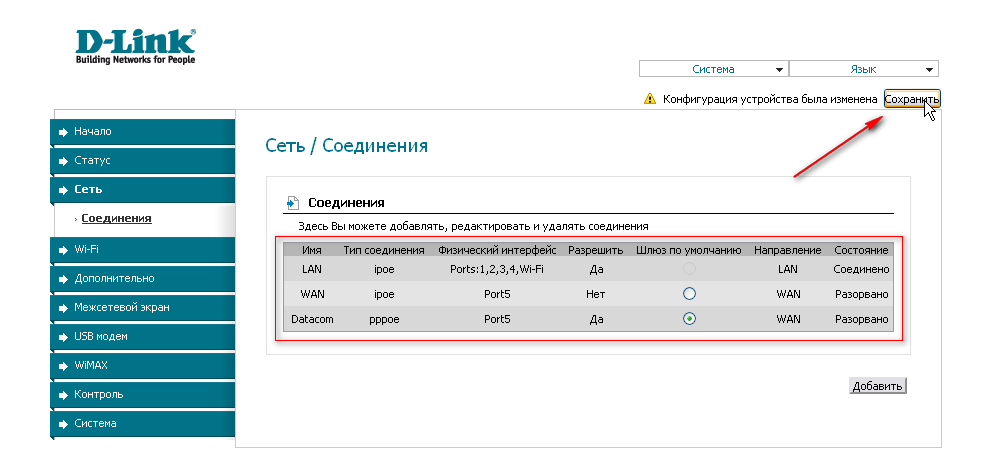Click the Соединения submenu link
Viewport: 992px width, 456px height.
point(116,218)
